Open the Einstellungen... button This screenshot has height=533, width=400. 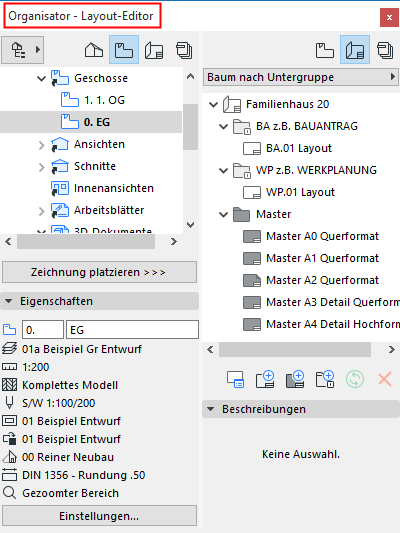(100, 516)
